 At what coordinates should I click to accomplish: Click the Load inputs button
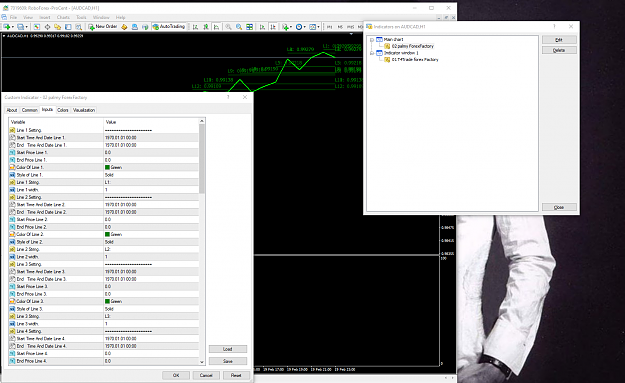coord(228,349)
